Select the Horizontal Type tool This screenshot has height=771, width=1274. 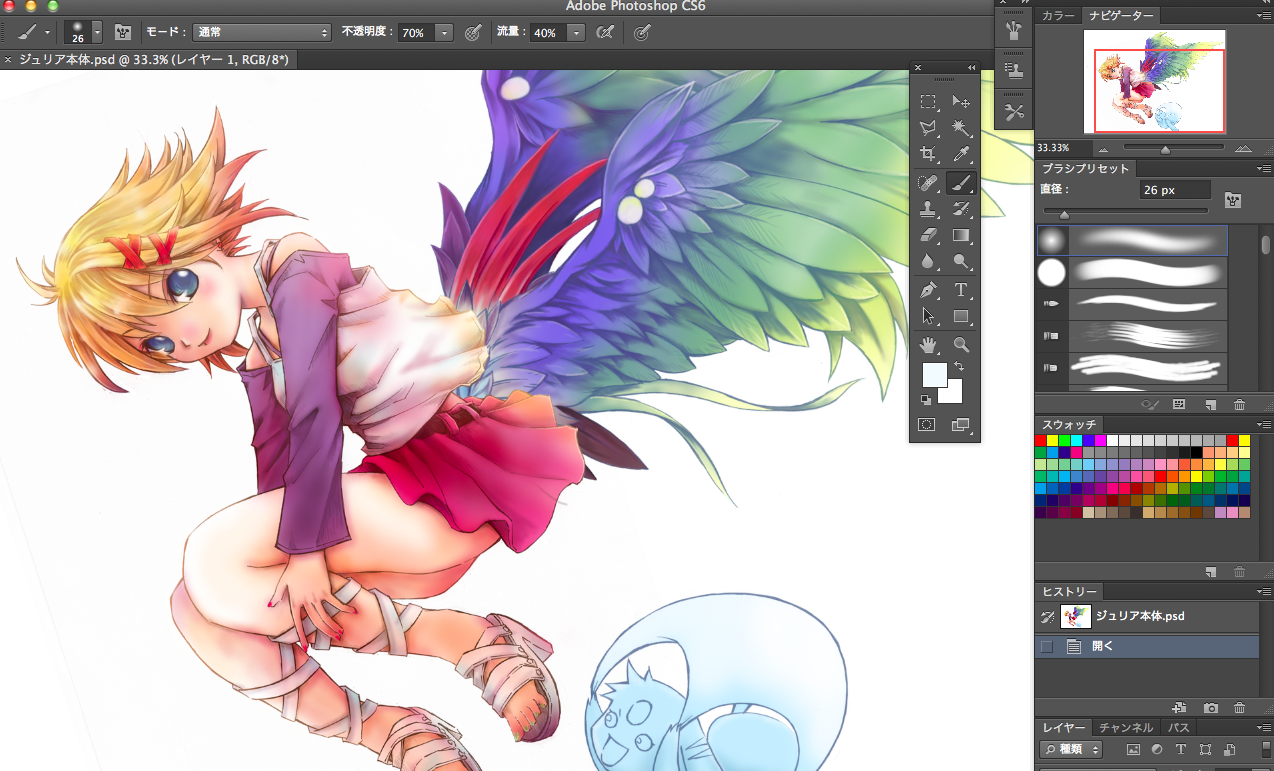point(961,290)
